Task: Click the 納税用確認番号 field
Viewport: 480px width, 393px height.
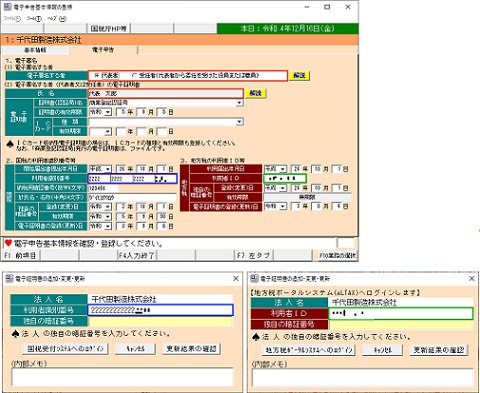Action: [x=103, y=188]
